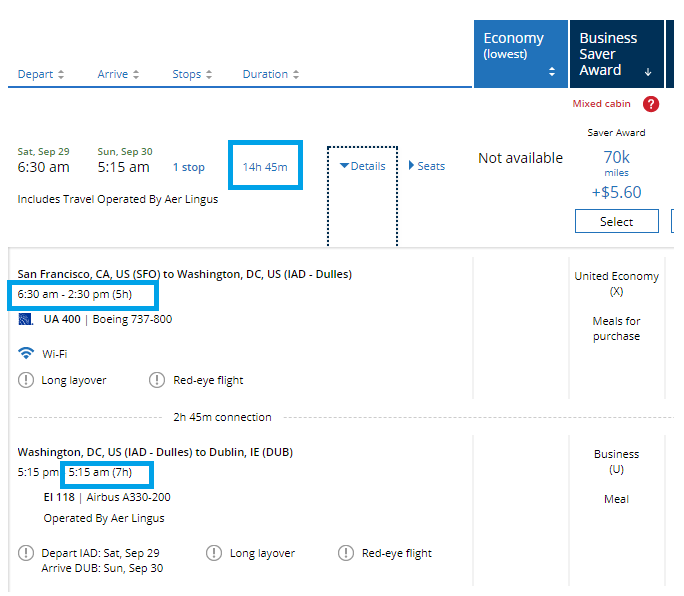684x596 pixels.
Task: Click the Dublin segment Red-eye flight warning icon
Action: click(346, 553)
